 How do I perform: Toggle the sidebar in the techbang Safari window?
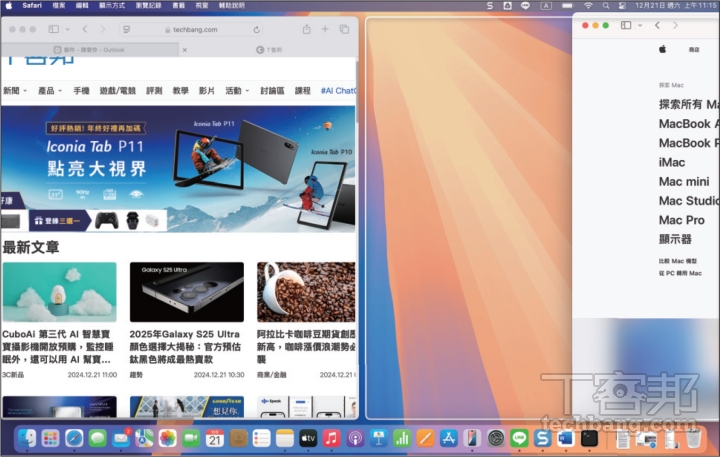[54, 29]
